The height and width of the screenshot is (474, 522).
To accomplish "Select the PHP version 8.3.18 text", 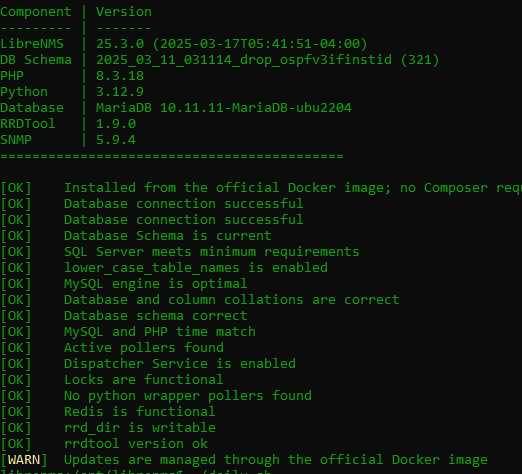I will click(x=120, y=76).
